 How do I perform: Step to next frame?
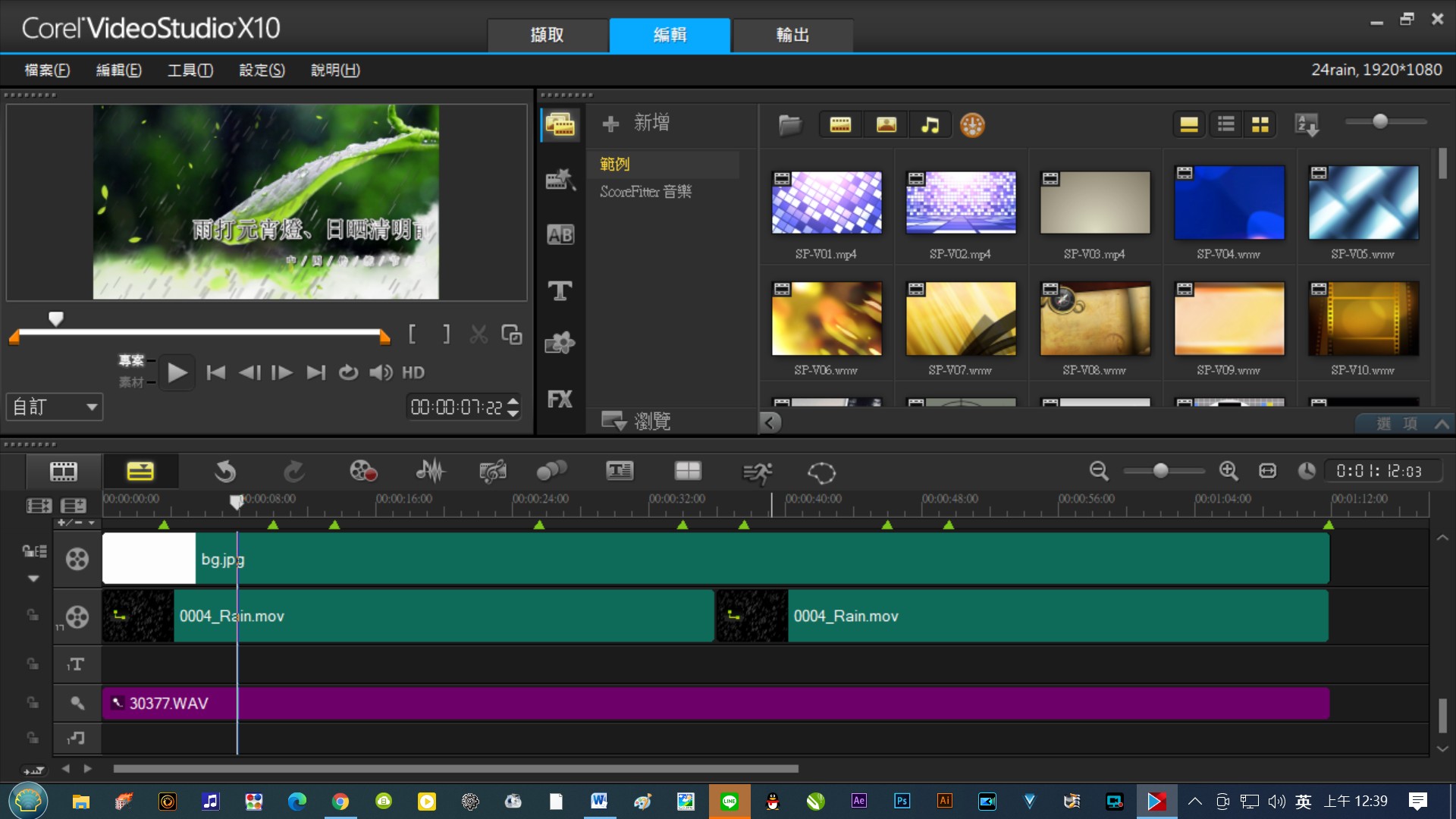(282, 372)
